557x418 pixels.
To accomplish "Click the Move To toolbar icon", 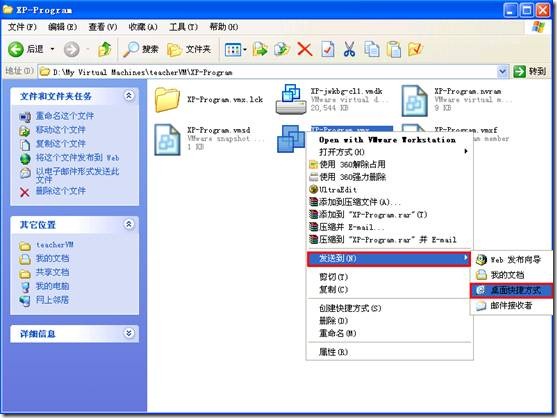I will (x=260, y=49).
